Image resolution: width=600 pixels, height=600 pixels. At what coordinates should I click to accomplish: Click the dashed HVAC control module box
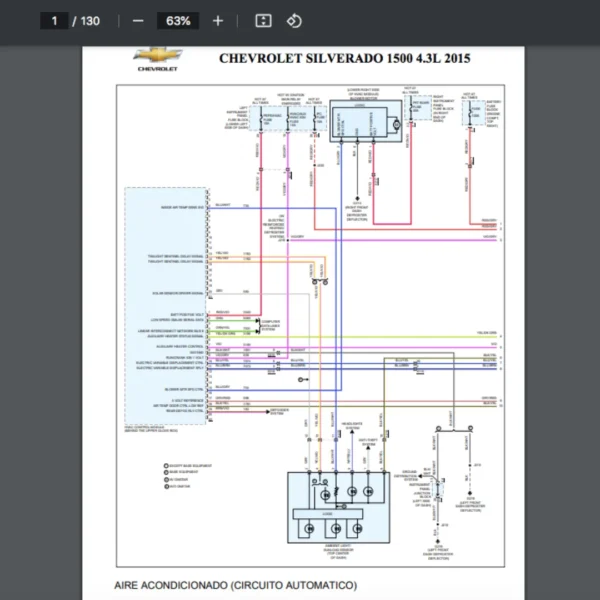[x=165, y=305]
